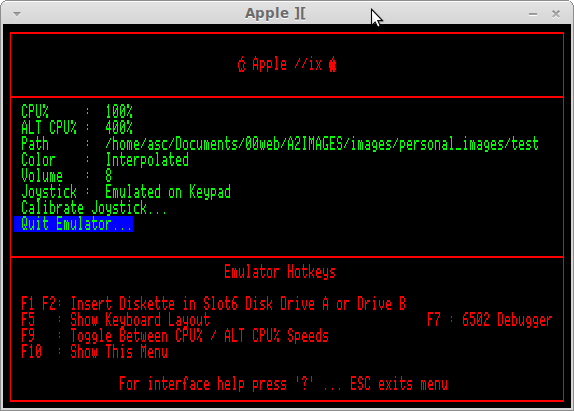Toggle the Color Interpolated option
The height and width of the screenshot is (411, 574).
105,160
